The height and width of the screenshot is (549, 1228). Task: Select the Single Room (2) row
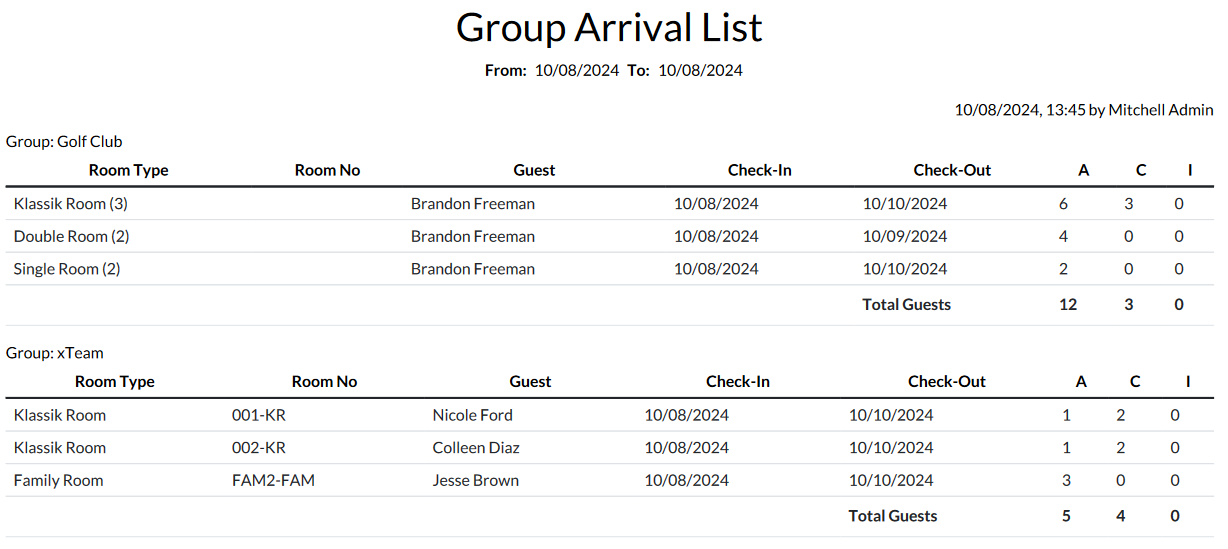click(67, 269)
